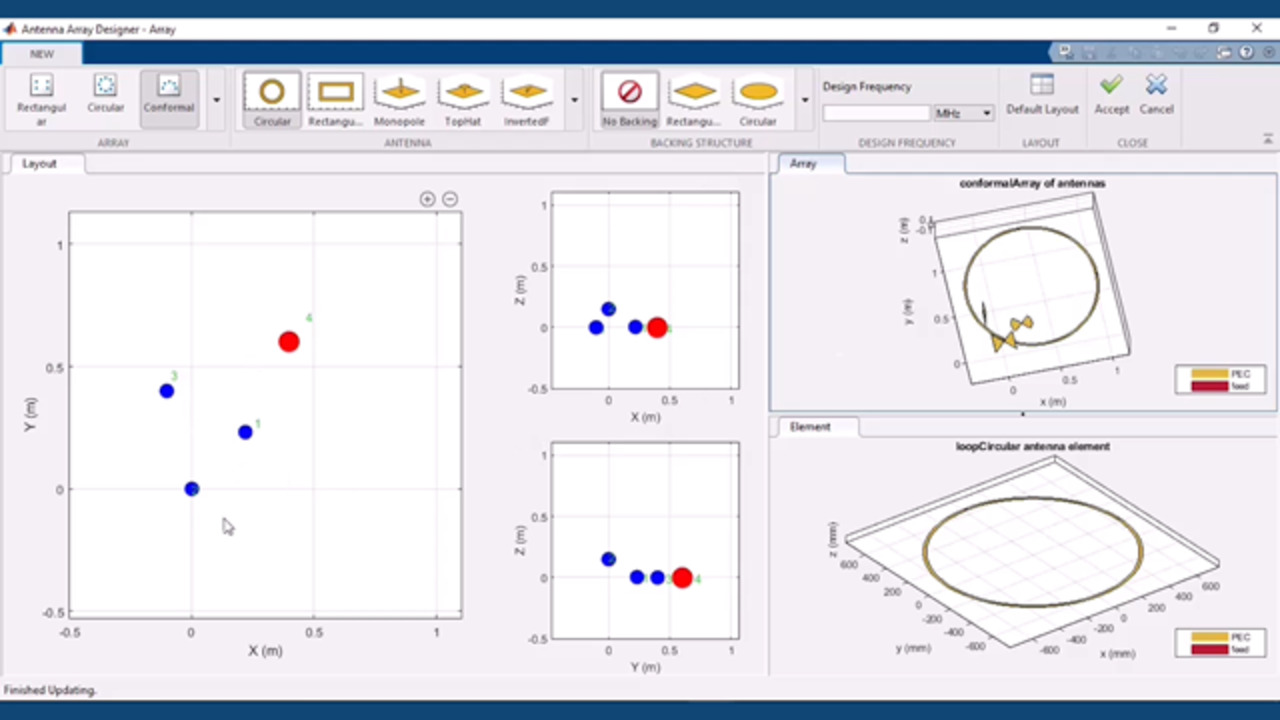
Task: Choose the Monopole antenna element
Action: (x=399, y=100)
